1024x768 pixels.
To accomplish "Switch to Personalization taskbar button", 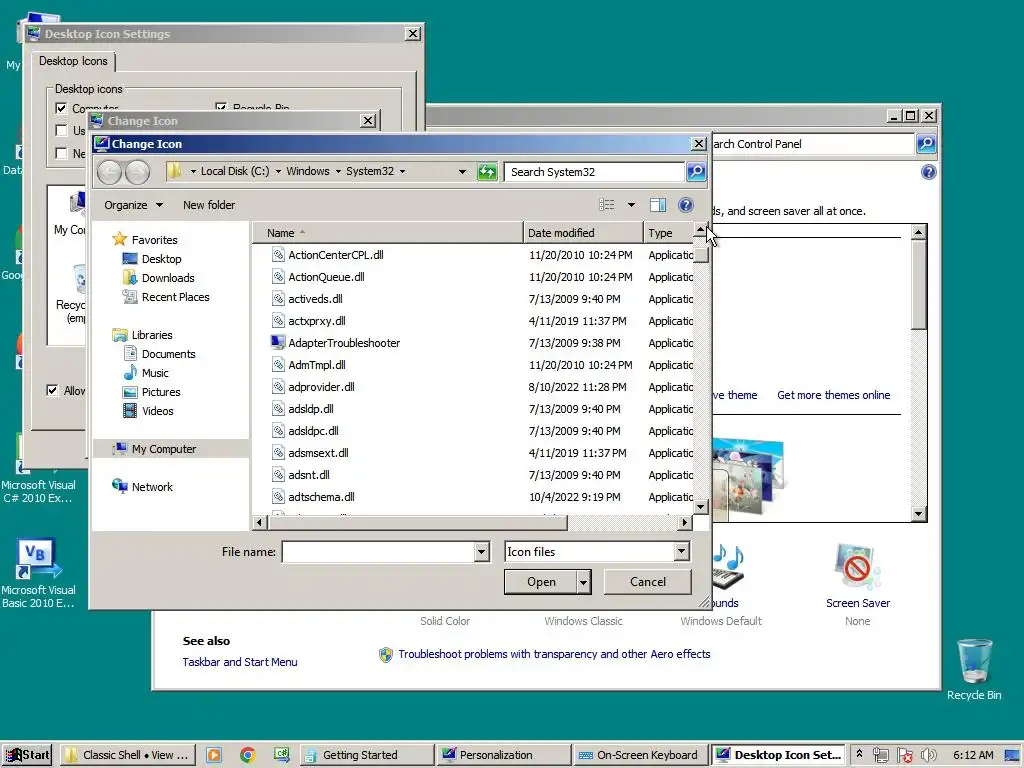I will pos(503,755).
